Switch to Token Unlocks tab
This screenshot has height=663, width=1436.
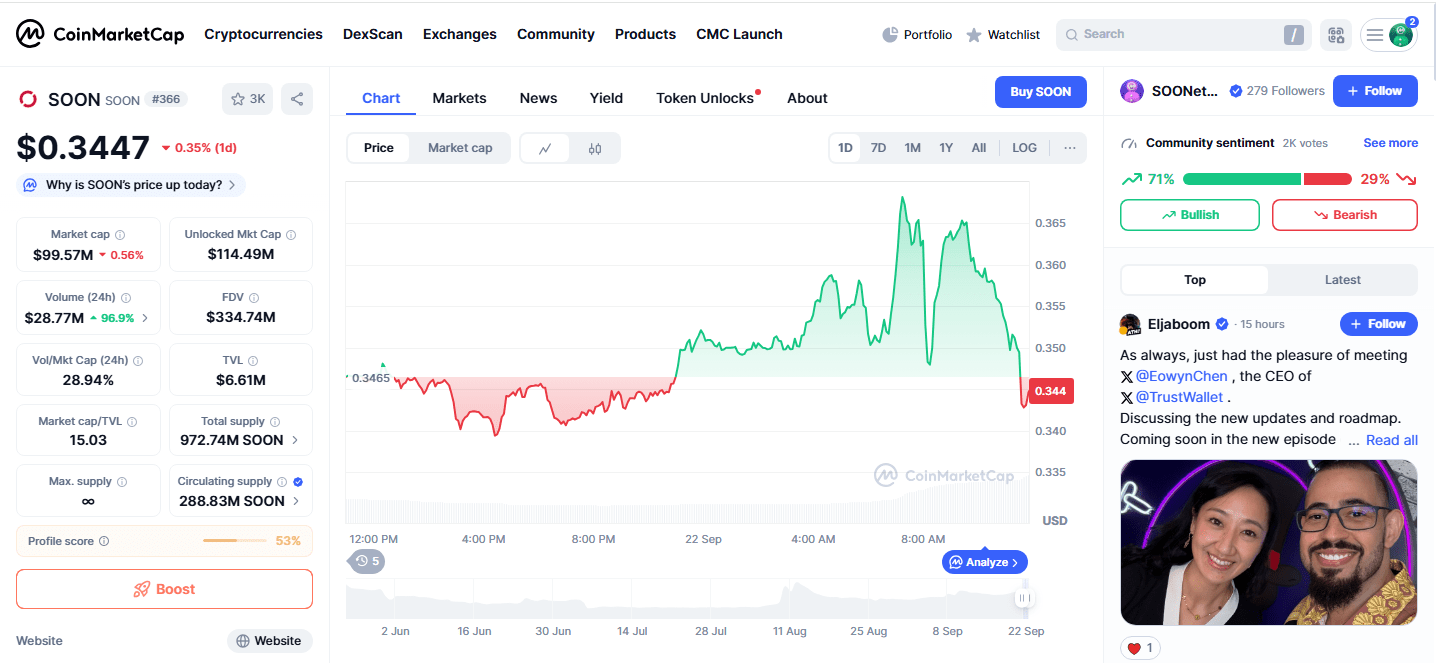click(705, 98)
